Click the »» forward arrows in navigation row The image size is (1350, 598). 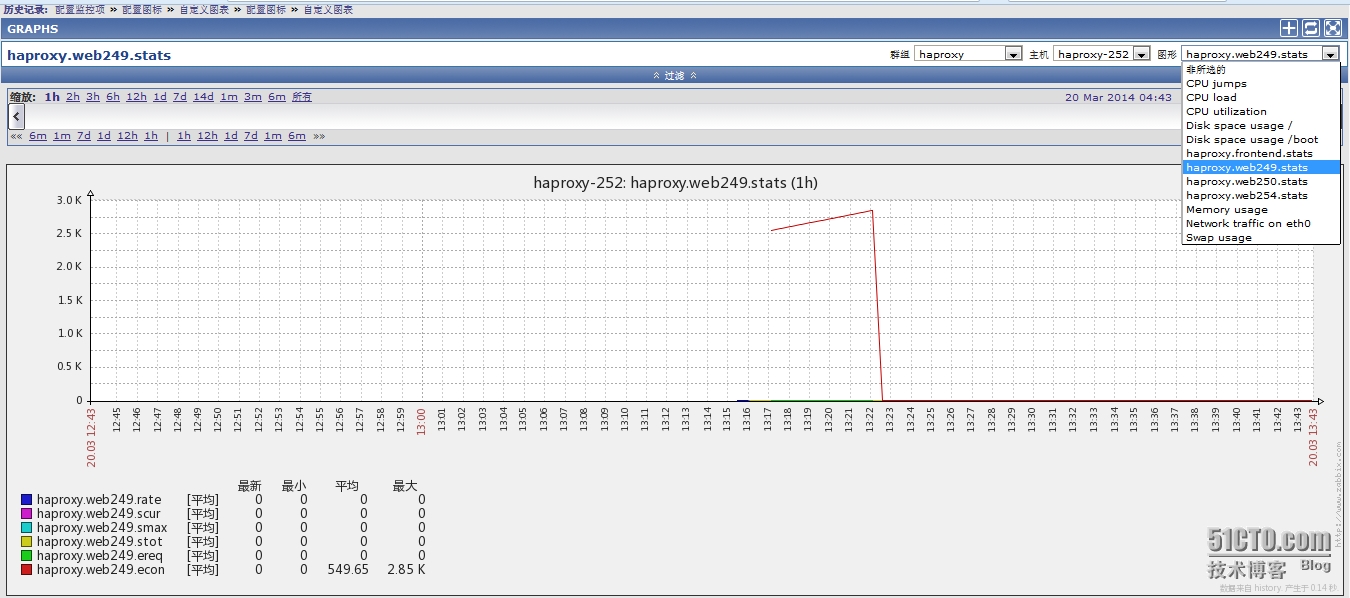[x=319, y=136]
